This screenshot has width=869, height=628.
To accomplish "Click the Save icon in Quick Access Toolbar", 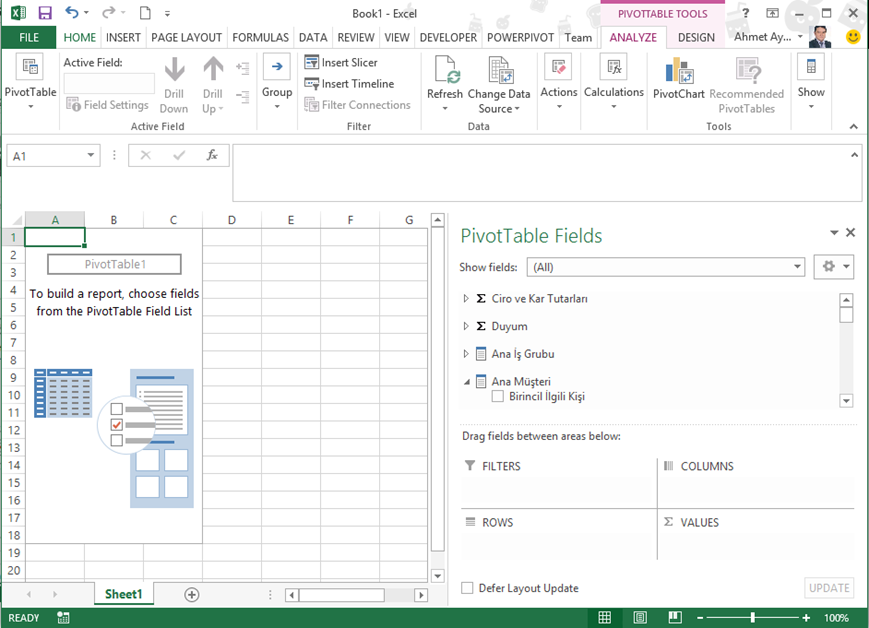I will [45, 13].
